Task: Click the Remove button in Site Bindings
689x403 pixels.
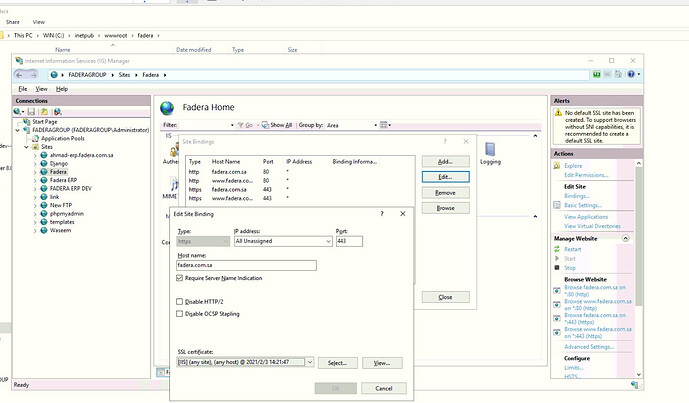Action: pos(446,193)
